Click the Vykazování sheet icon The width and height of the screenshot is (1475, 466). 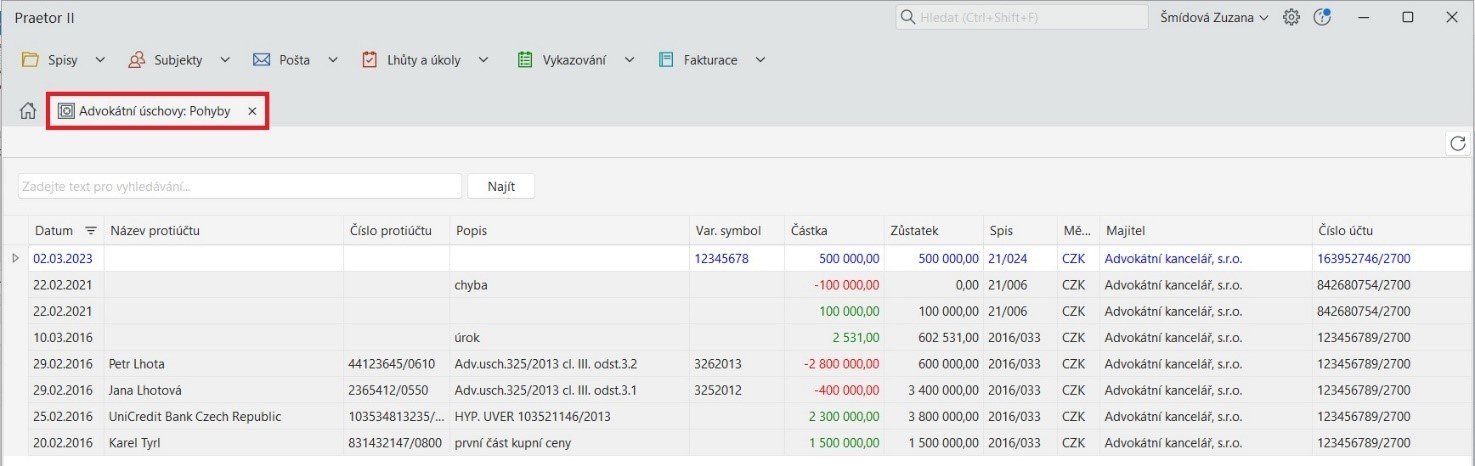(525, 60)
